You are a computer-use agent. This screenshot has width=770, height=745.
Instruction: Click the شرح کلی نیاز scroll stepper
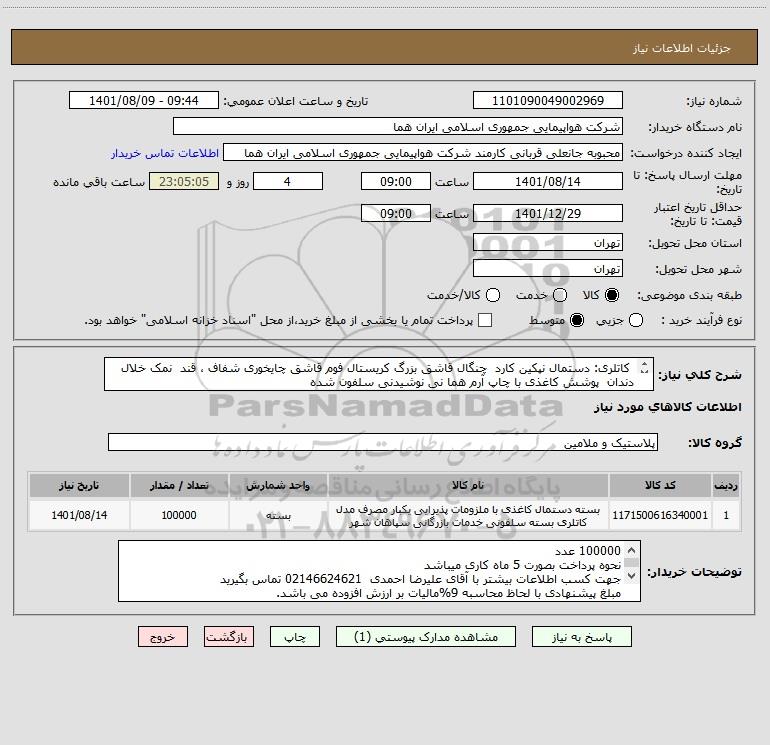(x=644, y=367)
